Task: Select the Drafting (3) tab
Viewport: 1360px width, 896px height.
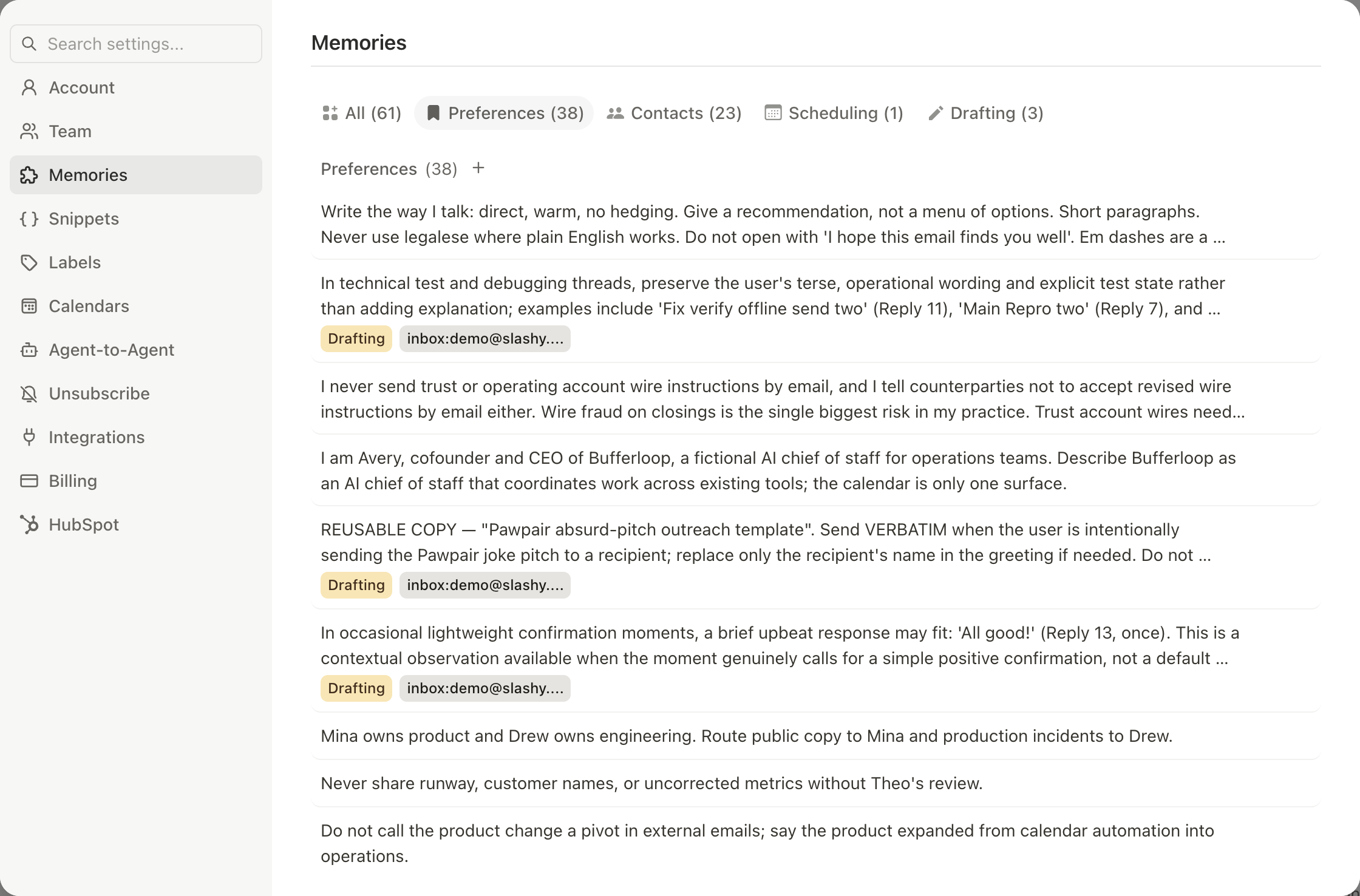Action: [x=986, y=113]
